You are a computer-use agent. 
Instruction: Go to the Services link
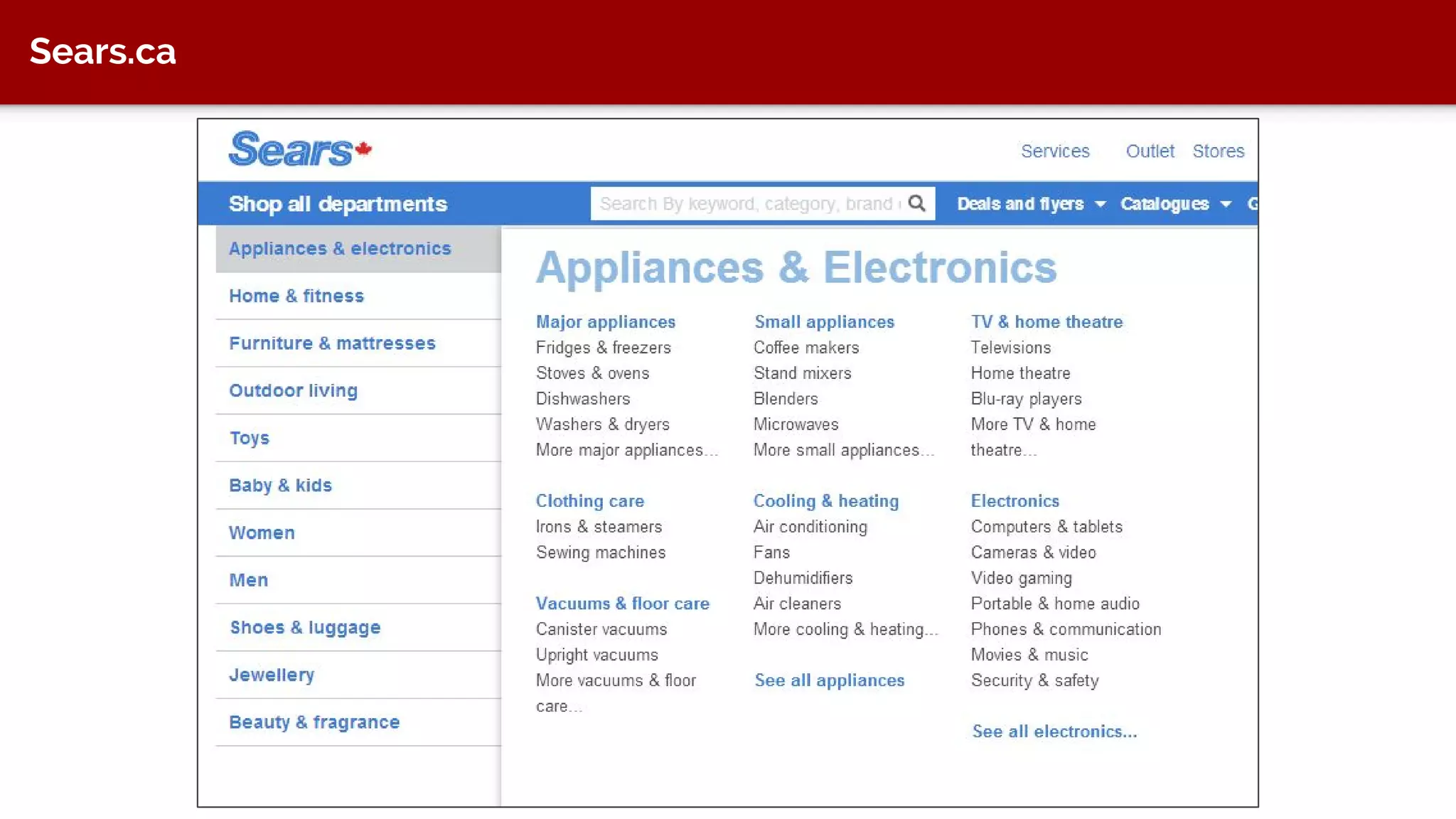[1055, 151]
